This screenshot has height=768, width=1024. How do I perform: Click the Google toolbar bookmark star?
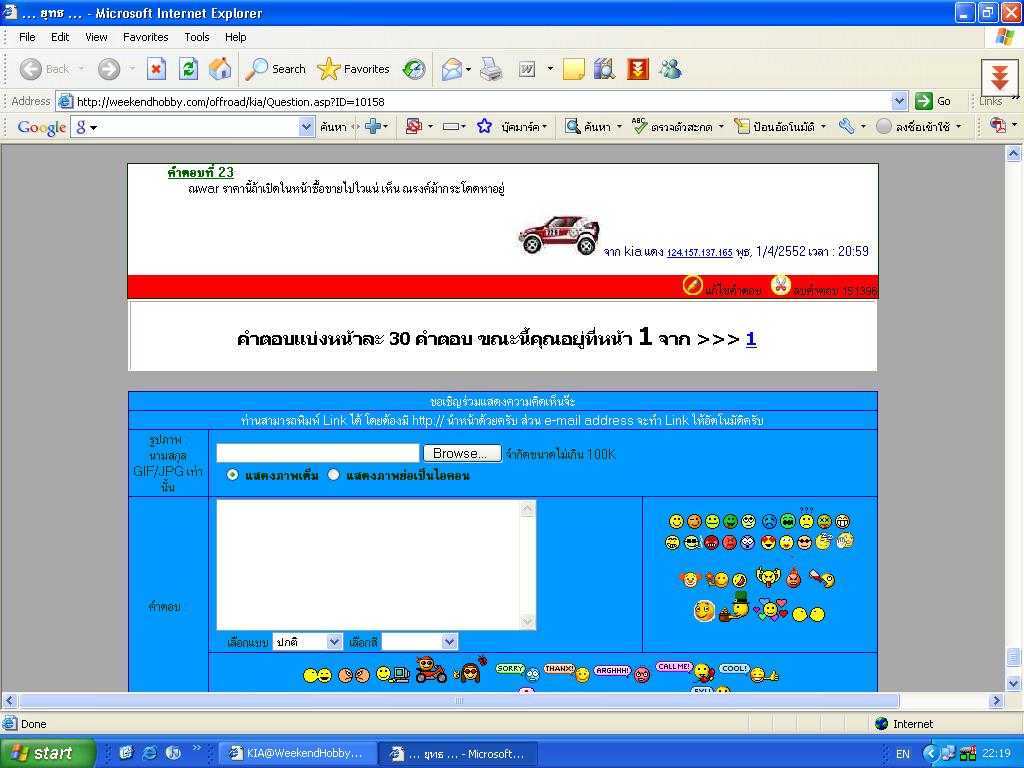click(485, 127)
